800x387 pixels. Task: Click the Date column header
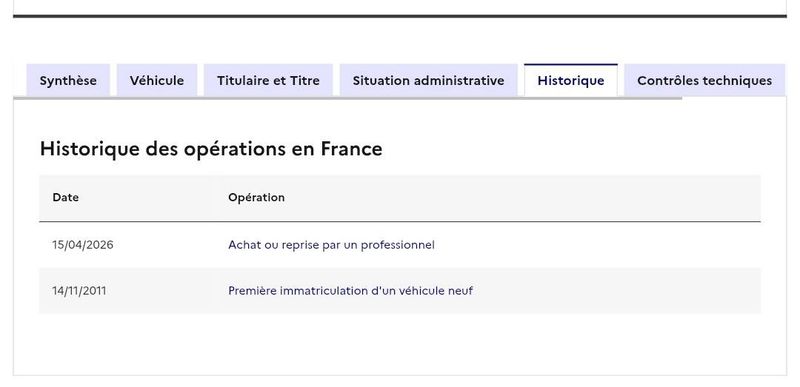coord(66,197)
